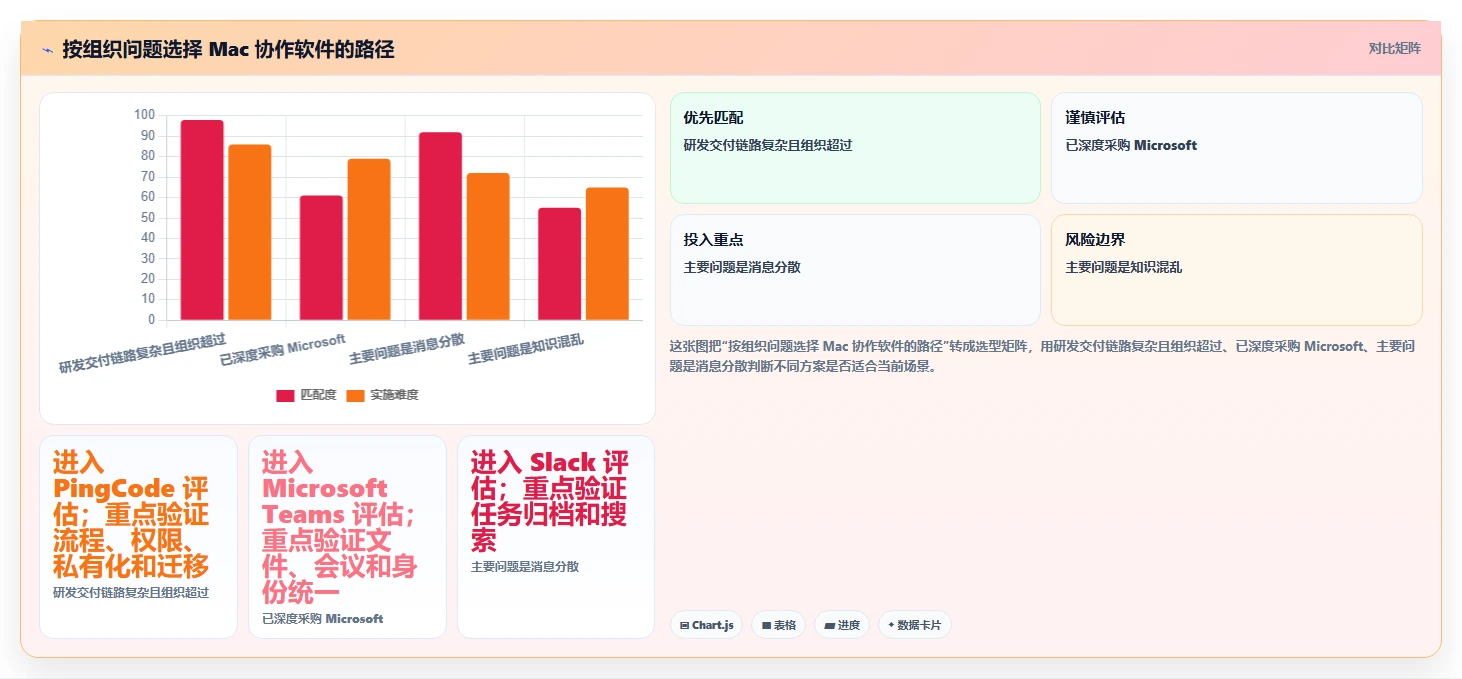This screenshot has height=679, width=1462.
Task: Click the red 匹配度 bar for 已深度采购 Microsoft
Action: click(321, 258)
